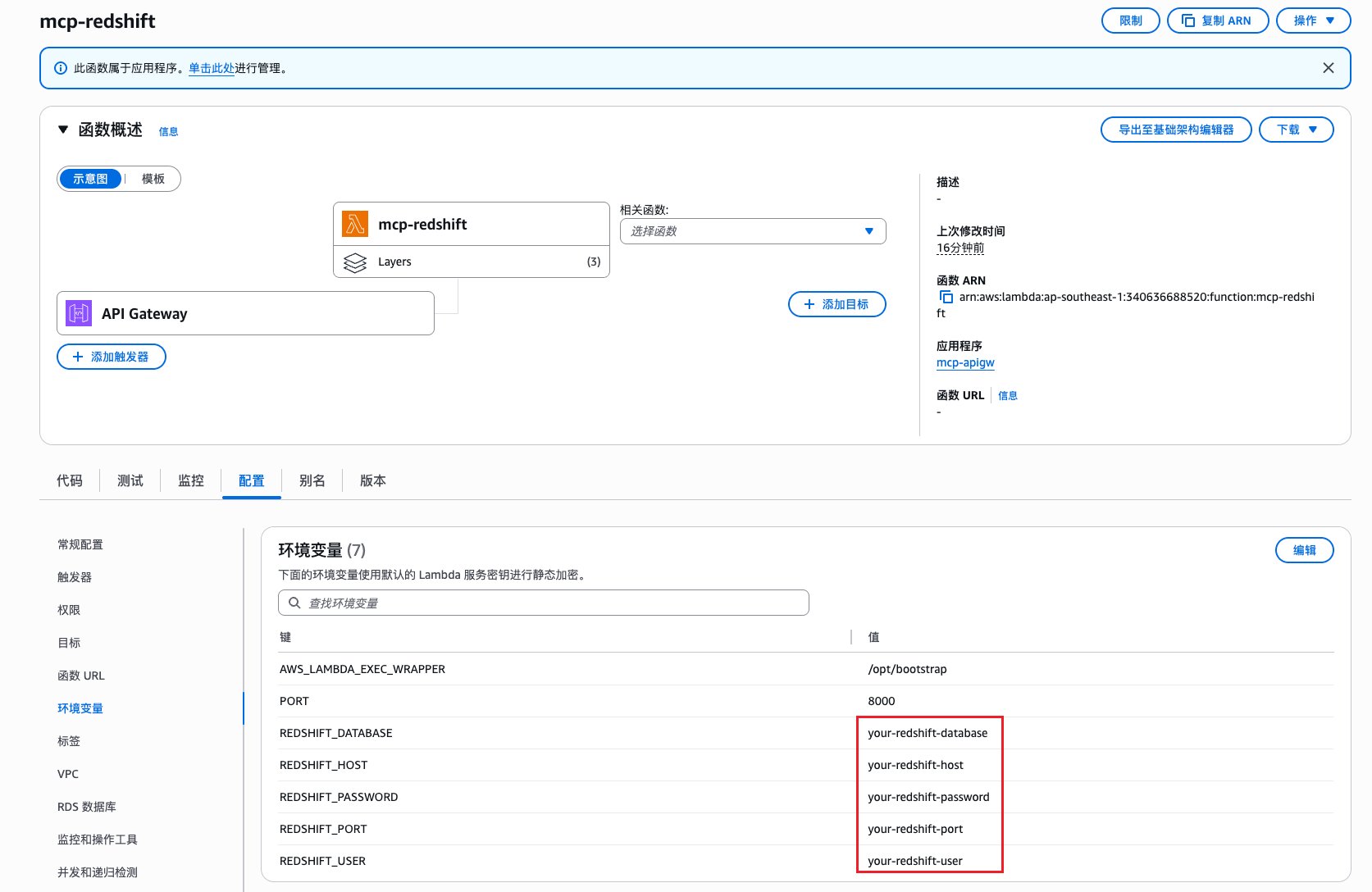The height and width of the screenshot is (892, 1372).
Task: Click the your-redshift-database value
Action: [x=928, y=733]
